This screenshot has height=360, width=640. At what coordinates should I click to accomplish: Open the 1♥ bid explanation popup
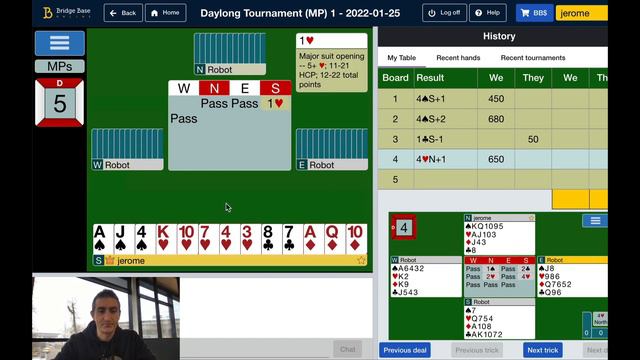point(332,62)
